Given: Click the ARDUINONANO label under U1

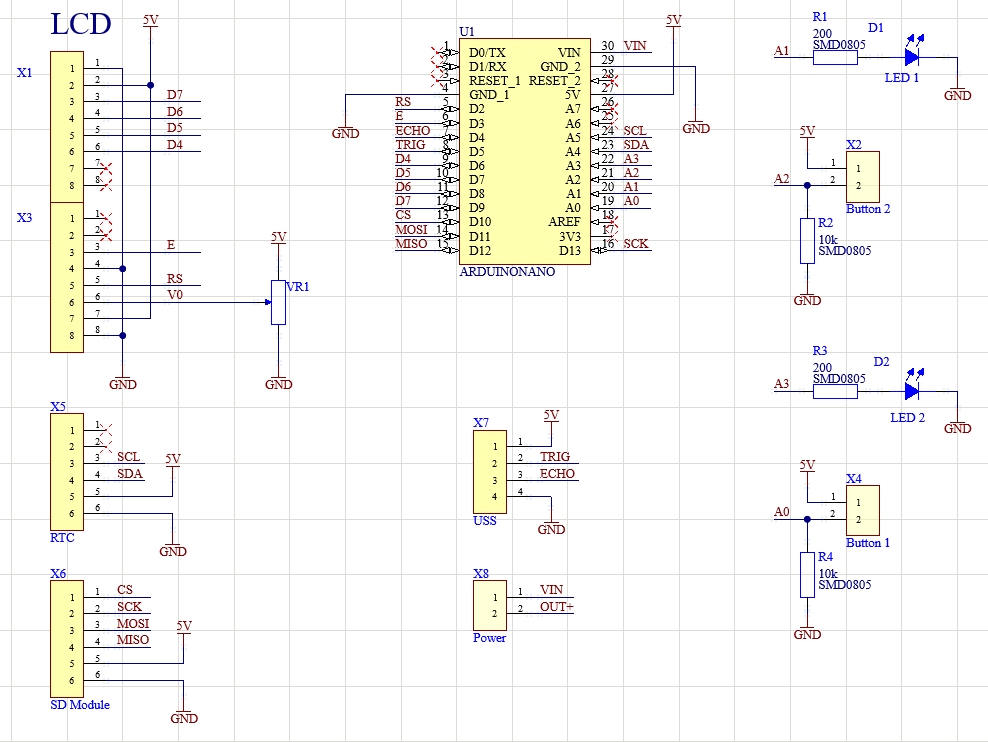Looking at the screenshot, I should tap(506, 271).
